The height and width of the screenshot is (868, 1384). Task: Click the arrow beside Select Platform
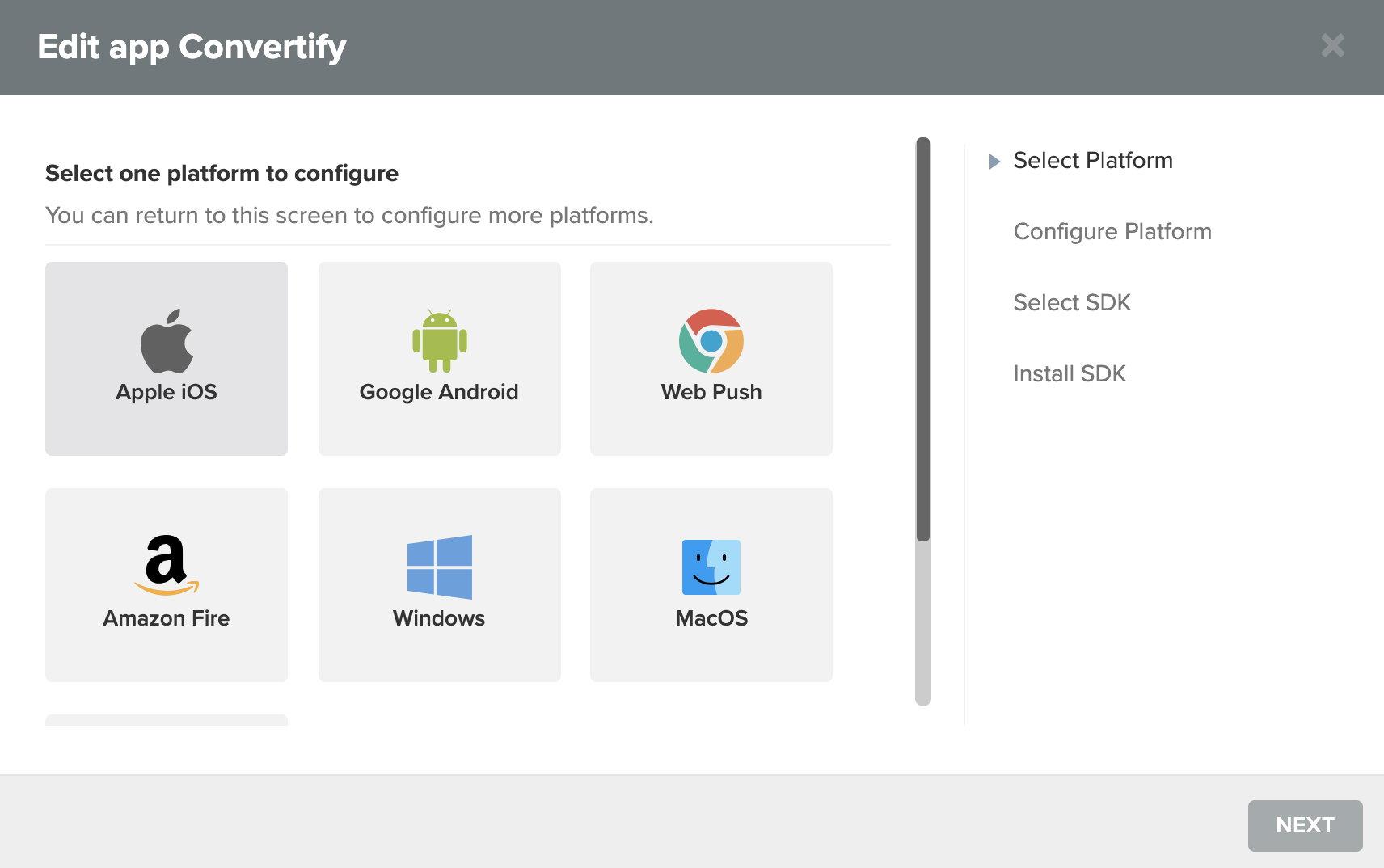pos(994,161)
